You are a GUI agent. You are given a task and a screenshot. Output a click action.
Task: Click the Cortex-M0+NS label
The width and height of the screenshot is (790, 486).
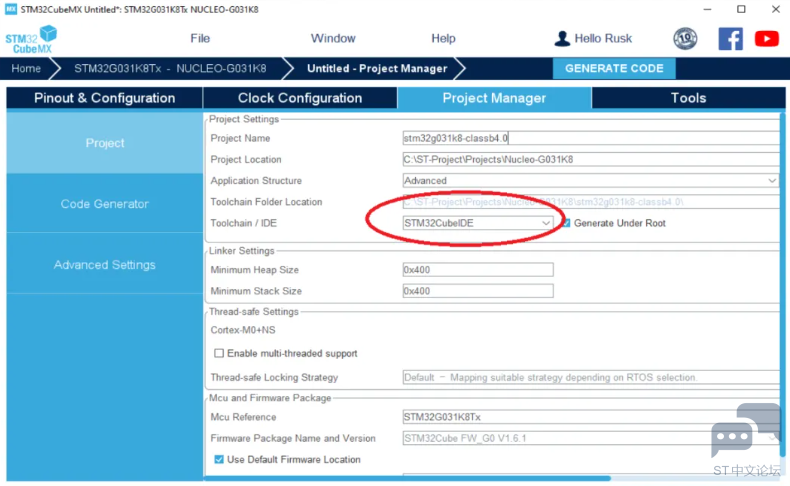click(x=243, y=330)
